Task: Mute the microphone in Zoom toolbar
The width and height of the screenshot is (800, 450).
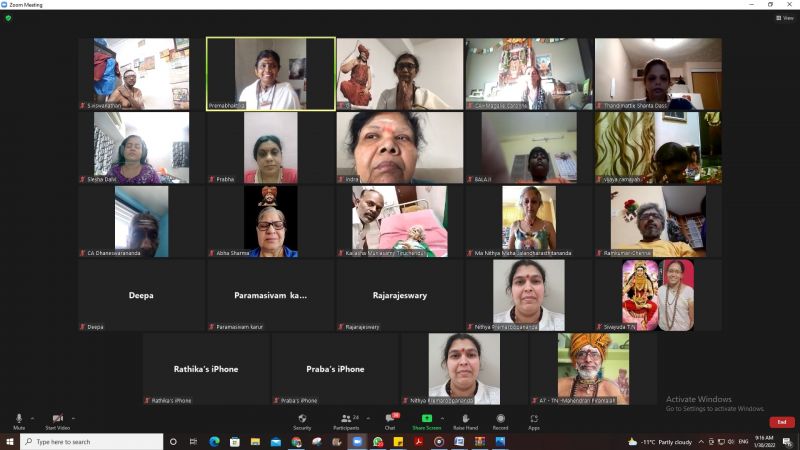Action: [19, 421]
